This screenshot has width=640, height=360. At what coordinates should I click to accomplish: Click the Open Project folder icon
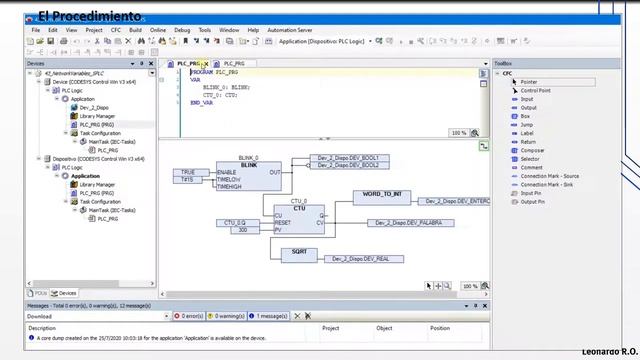pyautogui.click(x=40, y=41)
